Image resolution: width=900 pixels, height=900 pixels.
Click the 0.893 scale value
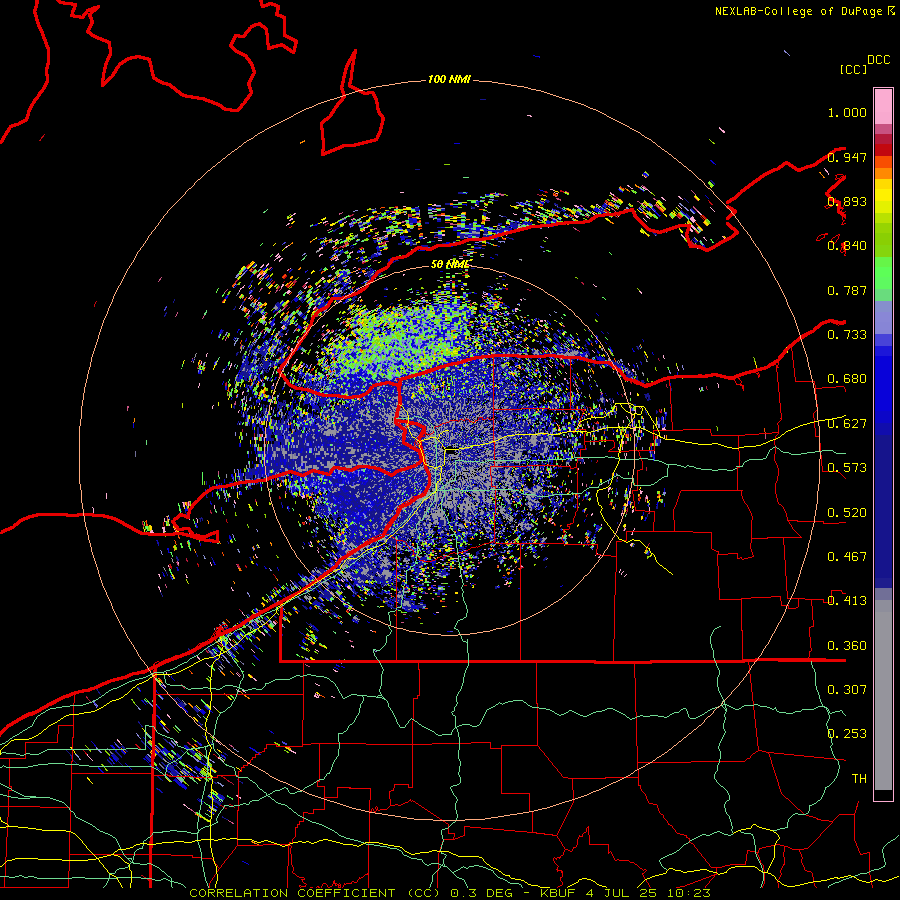pyautogui.click(x=847, y=201)
